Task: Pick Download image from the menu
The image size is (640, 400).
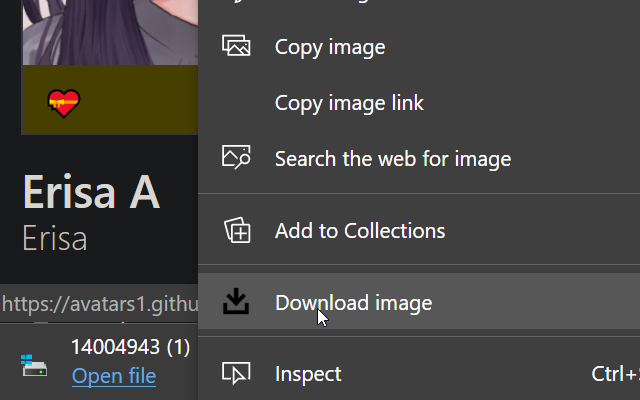Action: coord(353,302)
